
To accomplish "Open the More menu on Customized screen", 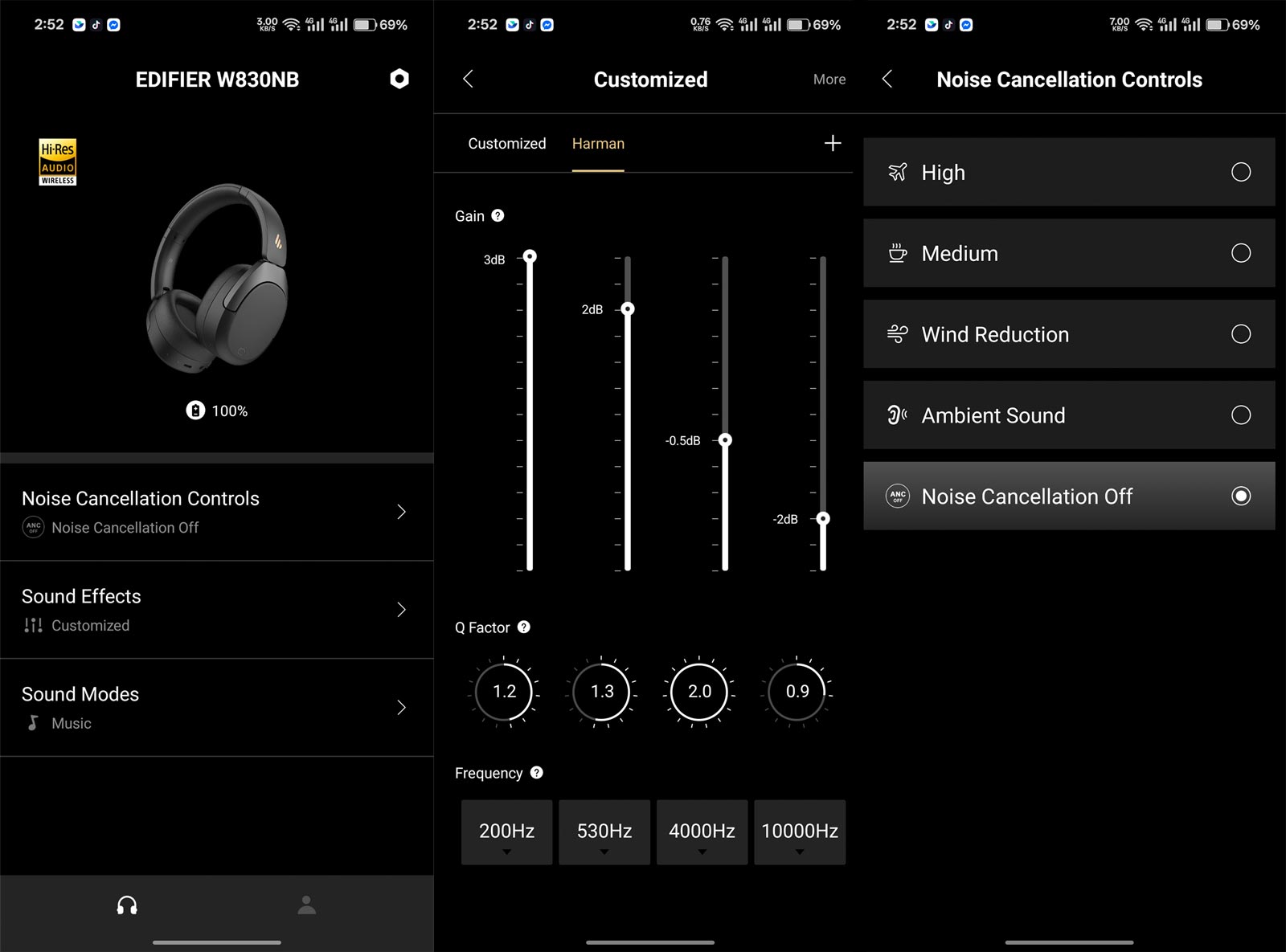I will (829, 80).
